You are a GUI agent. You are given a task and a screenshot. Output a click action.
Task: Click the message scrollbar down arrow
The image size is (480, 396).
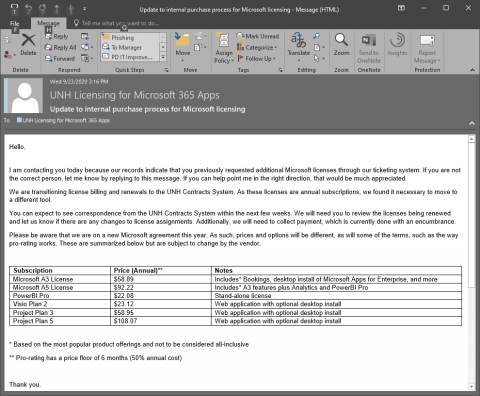(471, 387)
